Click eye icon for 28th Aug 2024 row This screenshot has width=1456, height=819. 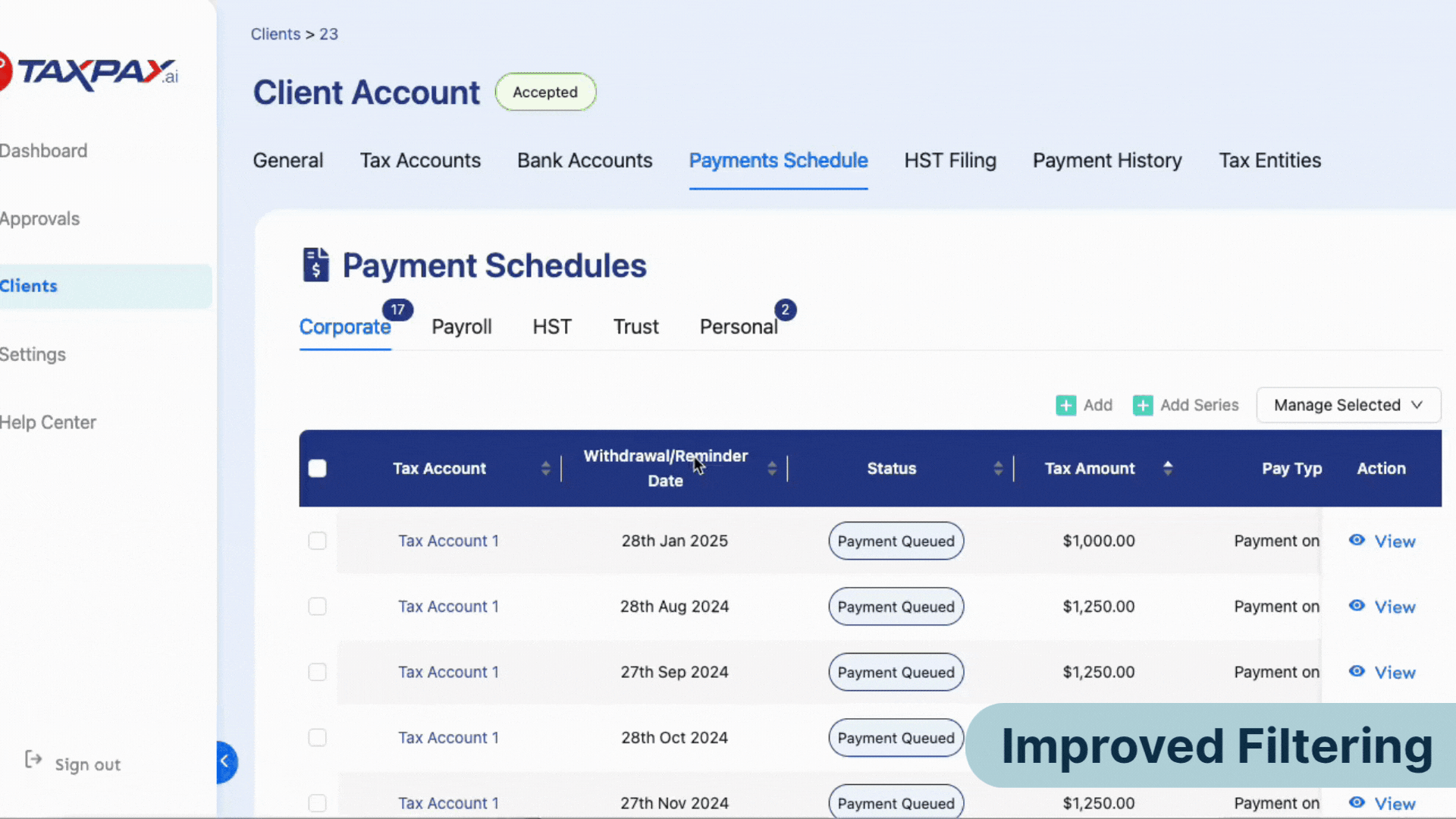coord(1357,606)
